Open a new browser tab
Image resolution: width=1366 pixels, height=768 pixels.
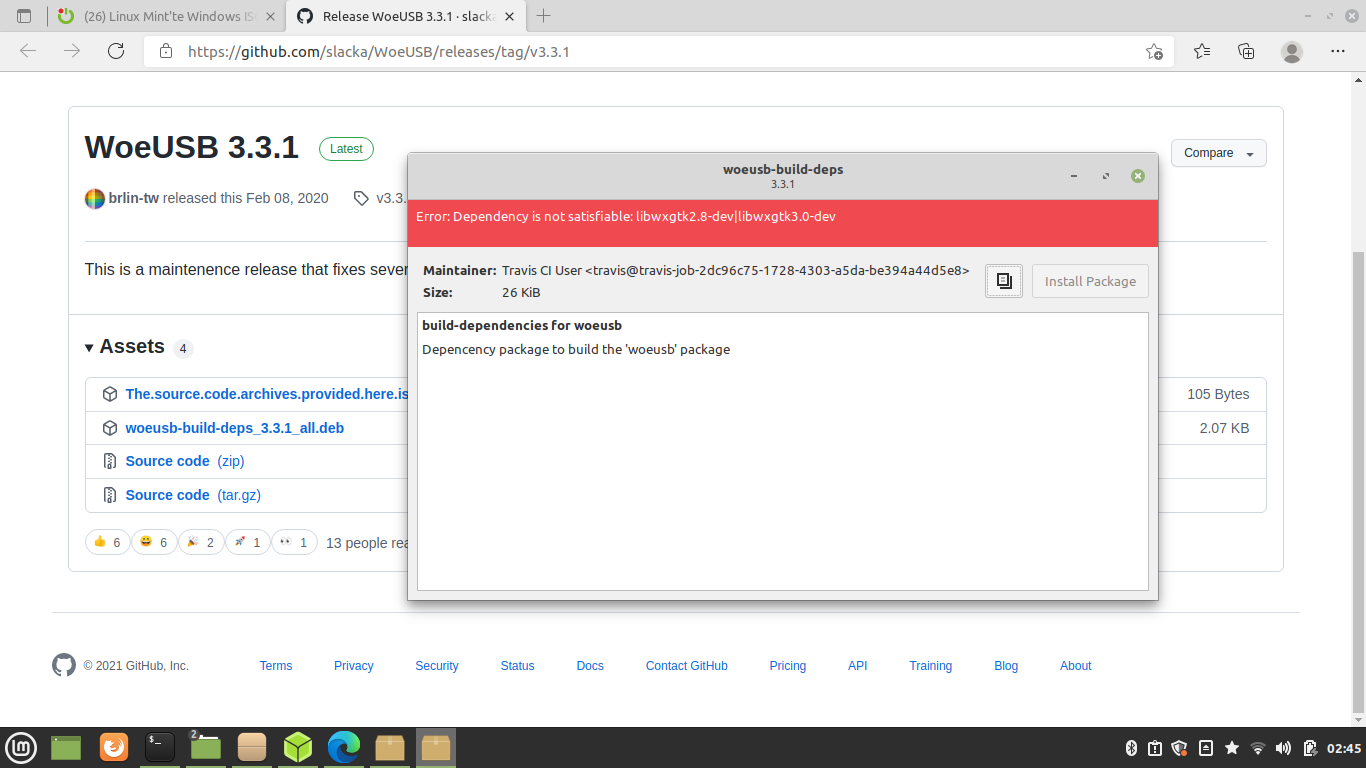pos(544,16)
